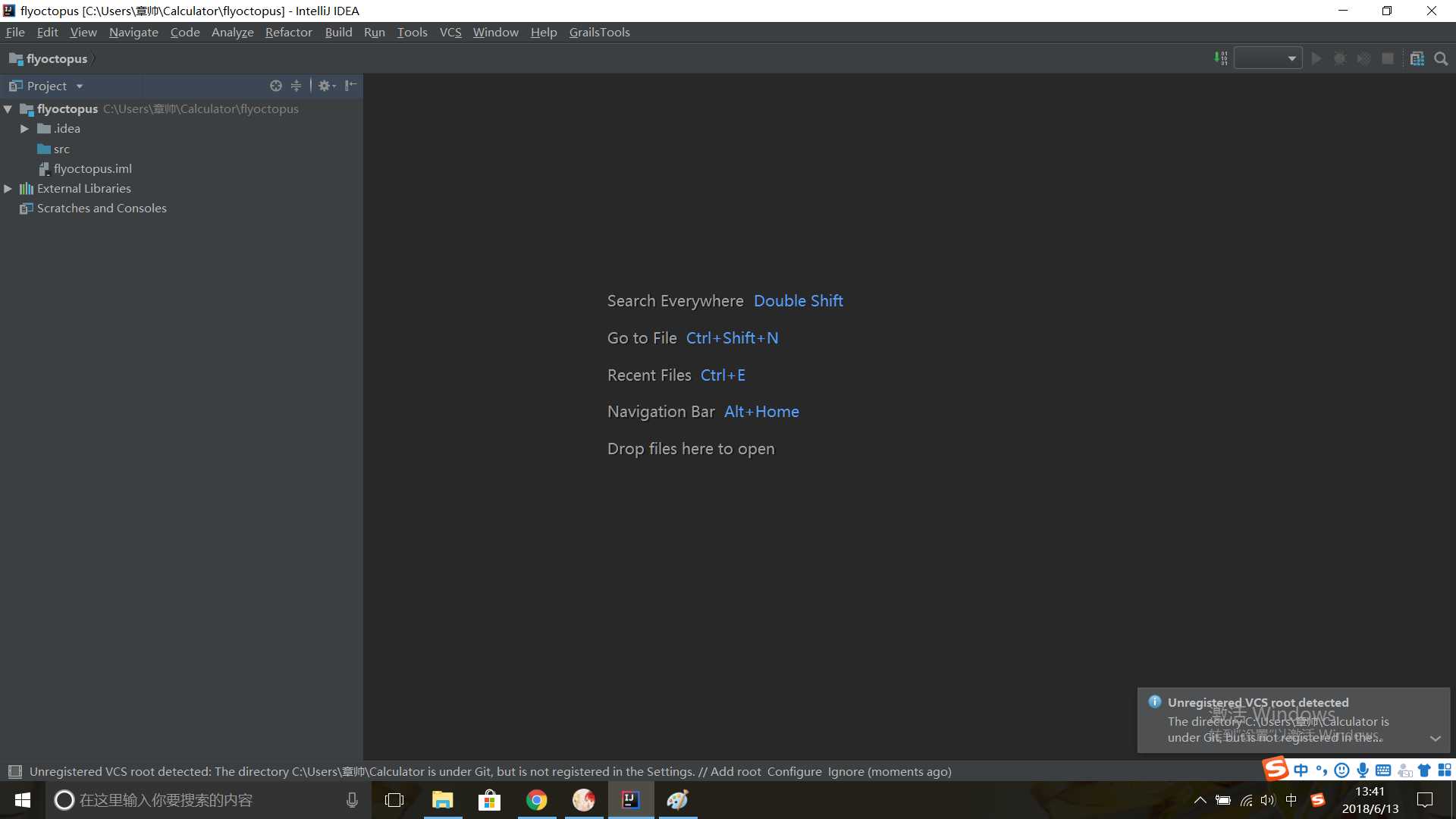
Task: Click the make project build icon
Action: point(1220,58)
